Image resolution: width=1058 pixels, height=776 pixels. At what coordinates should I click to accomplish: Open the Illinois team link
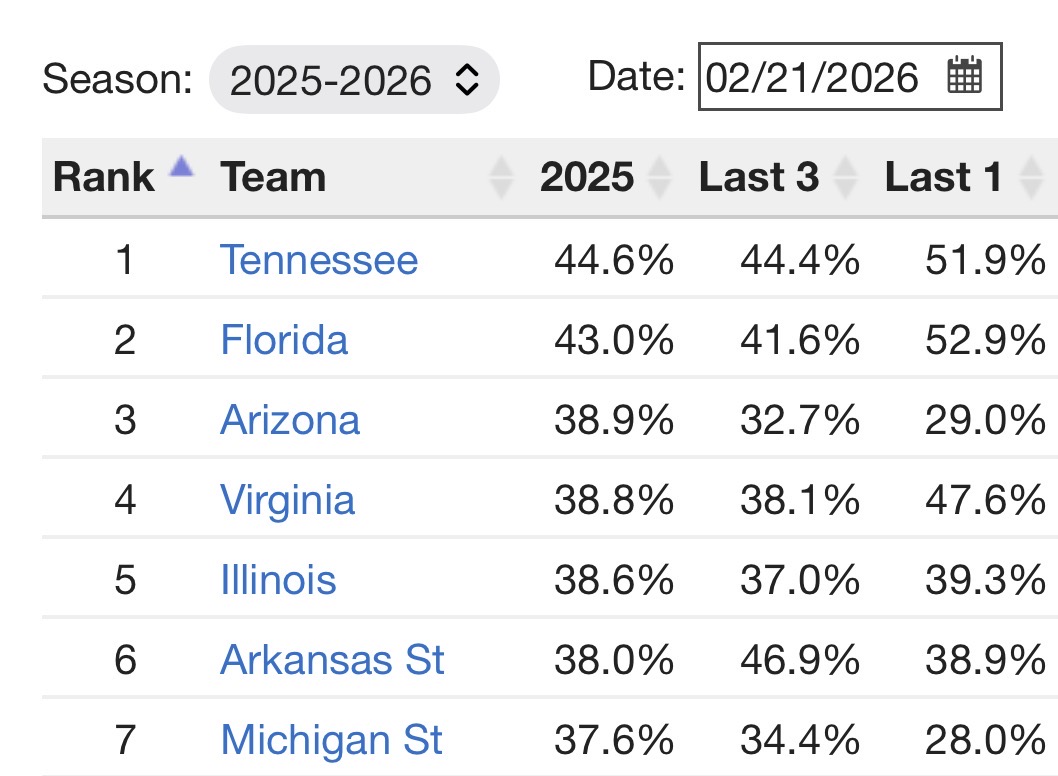[x=278, y=580]
